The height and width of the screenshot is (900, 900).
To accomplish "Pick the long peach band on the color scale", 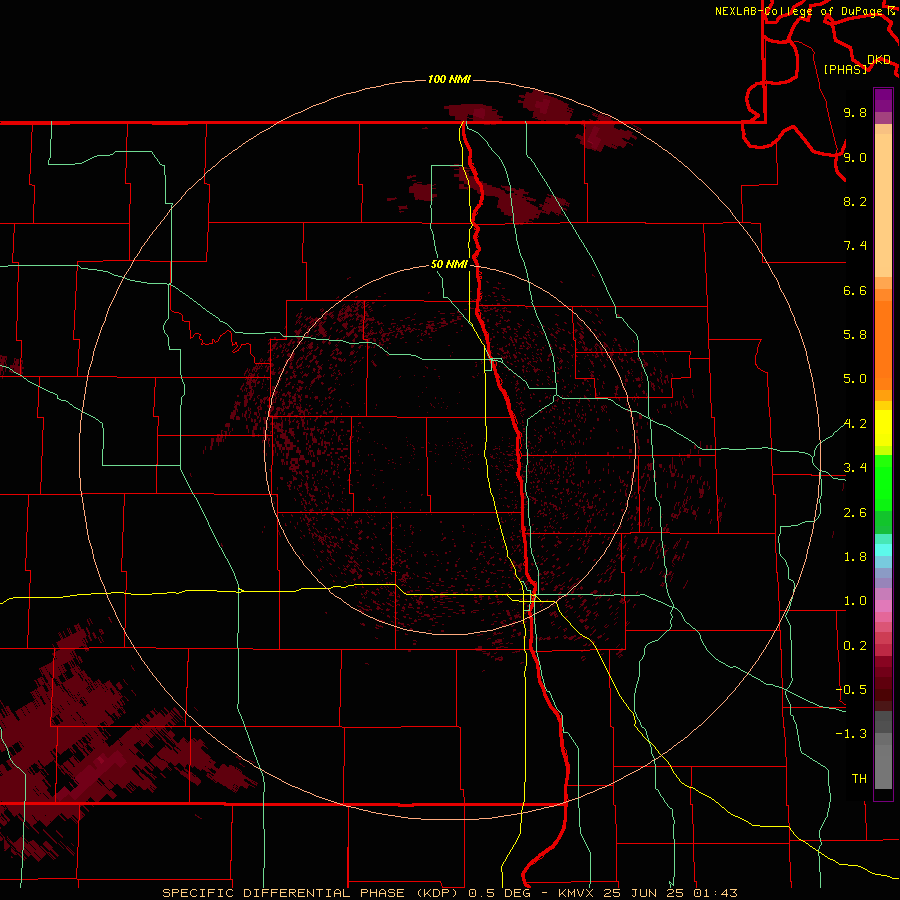I will (883, 206).
